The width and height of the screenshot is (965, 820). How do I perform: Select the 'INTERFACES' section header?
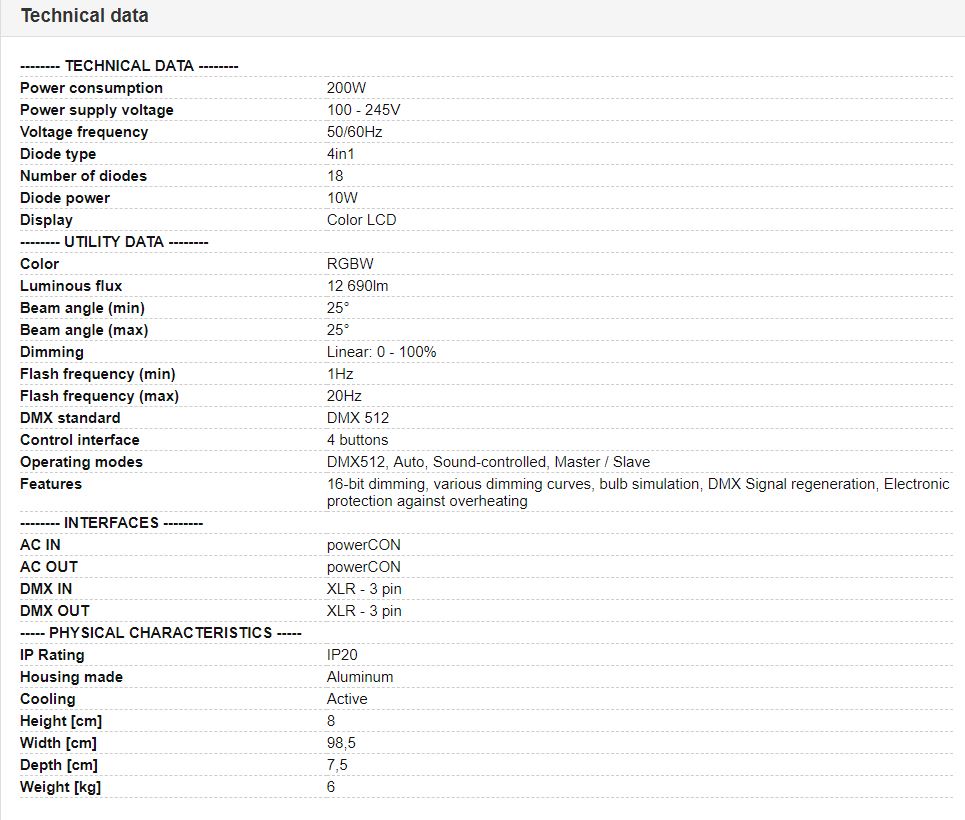[x=111, y=523]
